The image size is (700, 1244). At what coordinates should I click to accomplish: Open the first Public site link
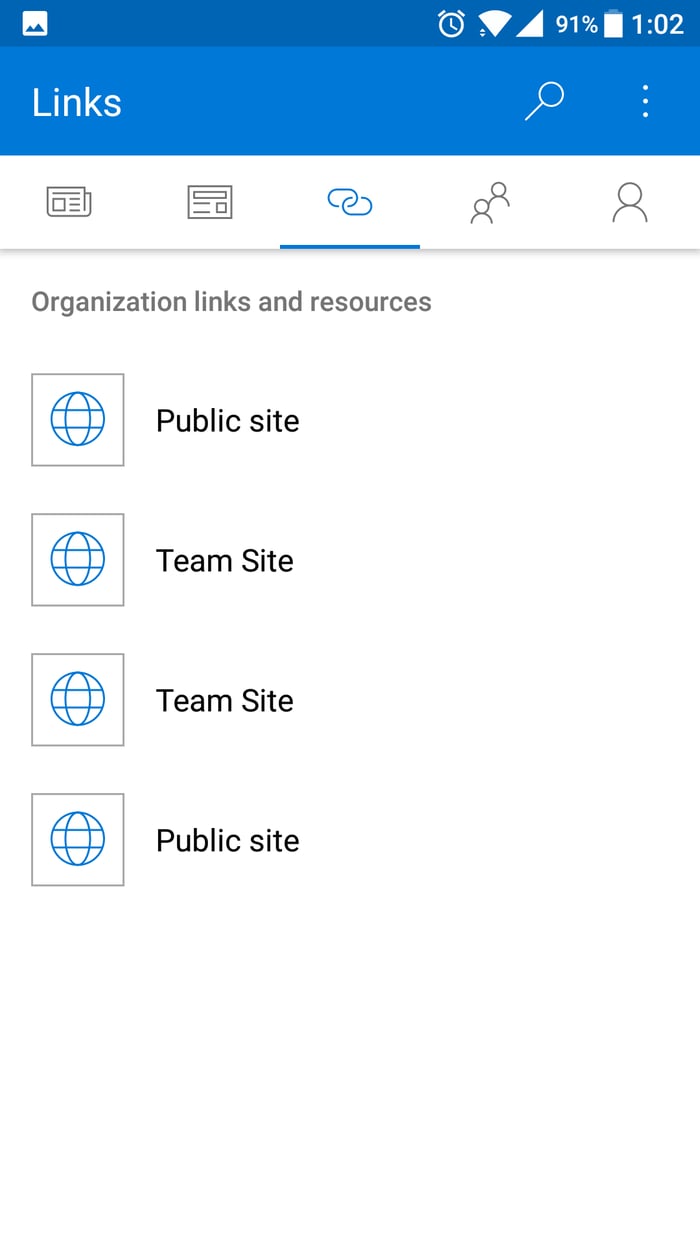(227, 420)
